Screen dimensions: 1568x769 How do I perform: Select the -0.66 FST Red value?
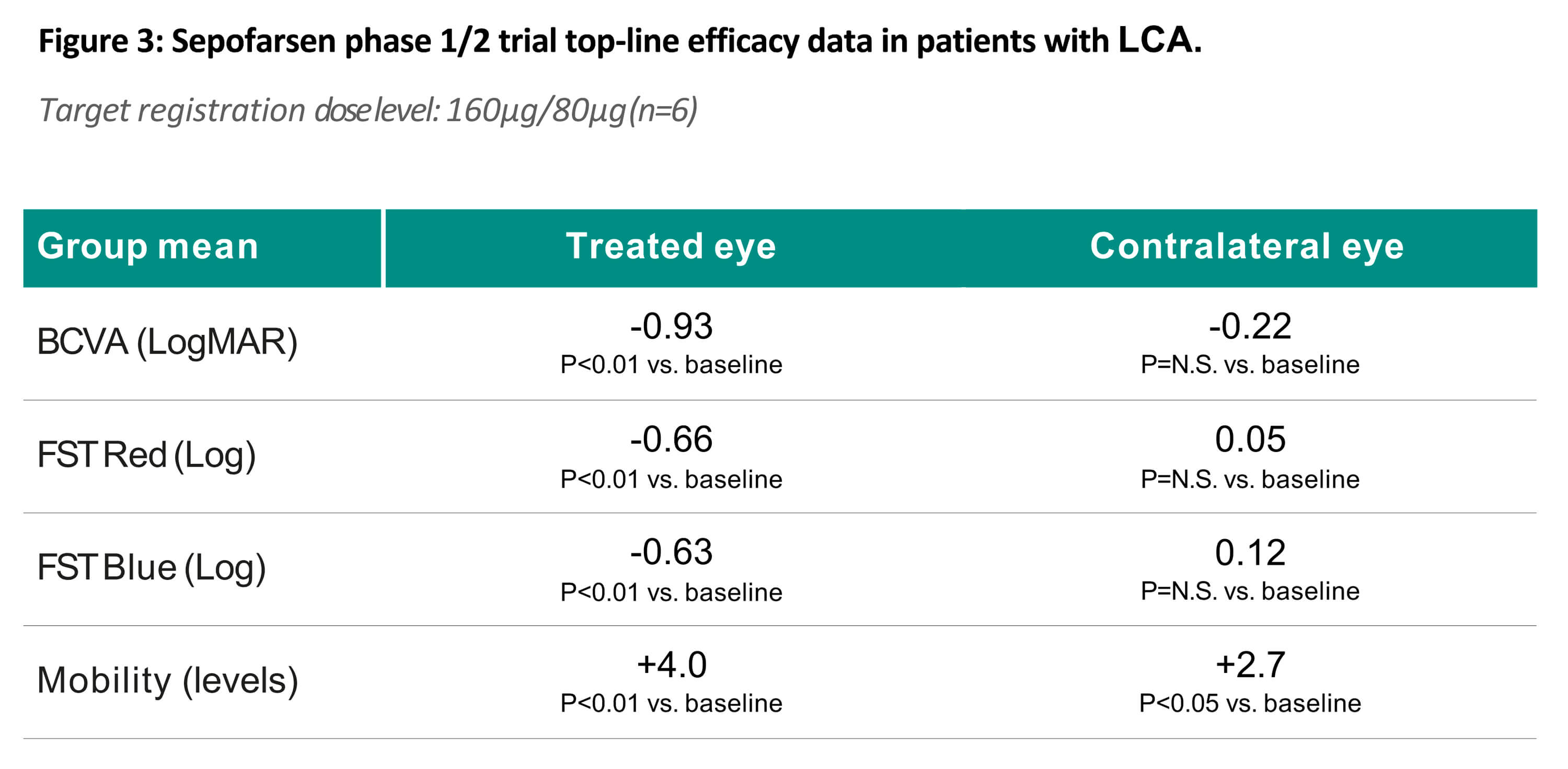(x=671, y=439)
